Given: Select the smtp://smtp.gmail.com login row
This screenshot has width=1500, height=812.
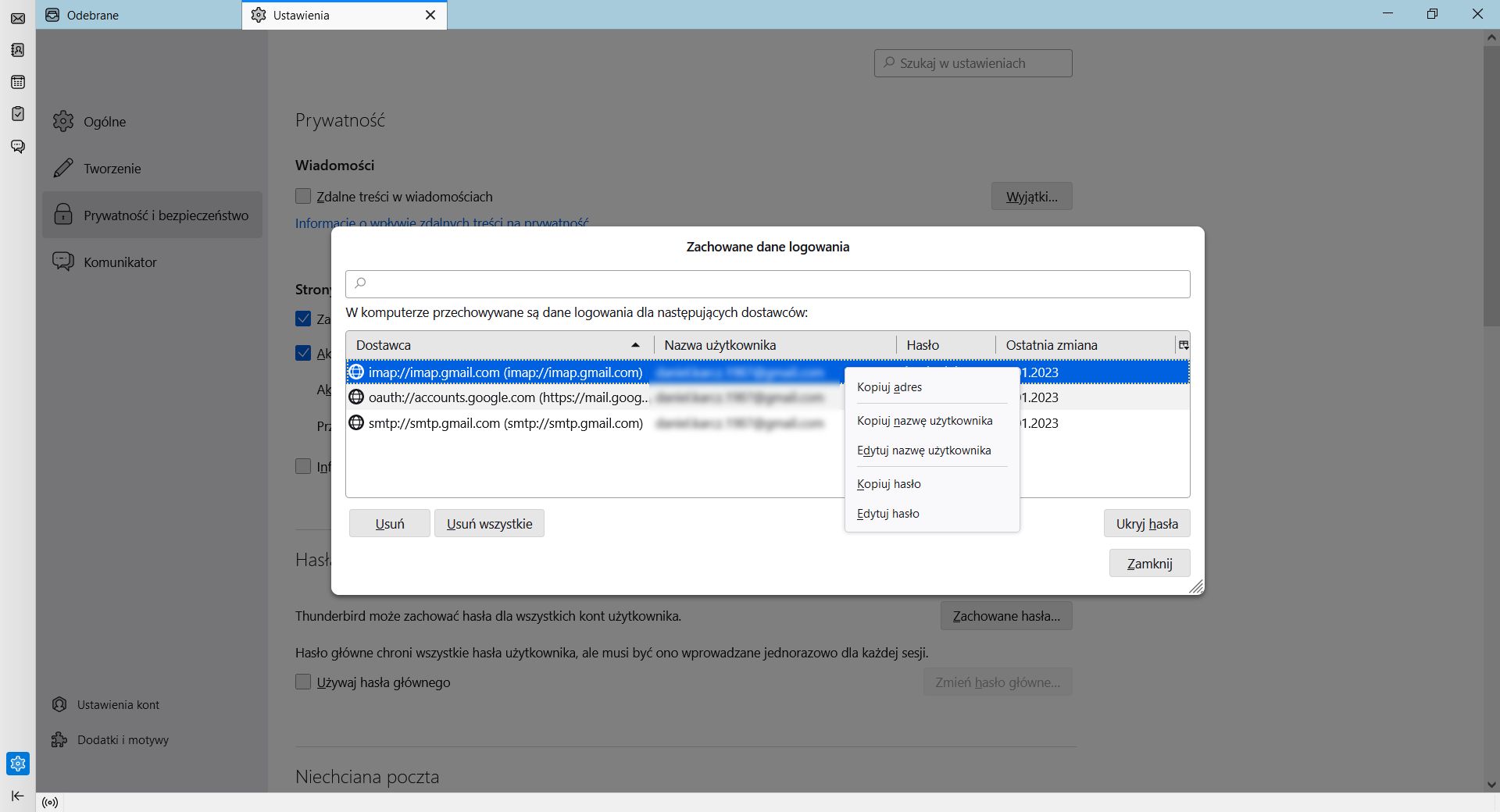Looking at the screenshot, I should [x=768, y=423].
